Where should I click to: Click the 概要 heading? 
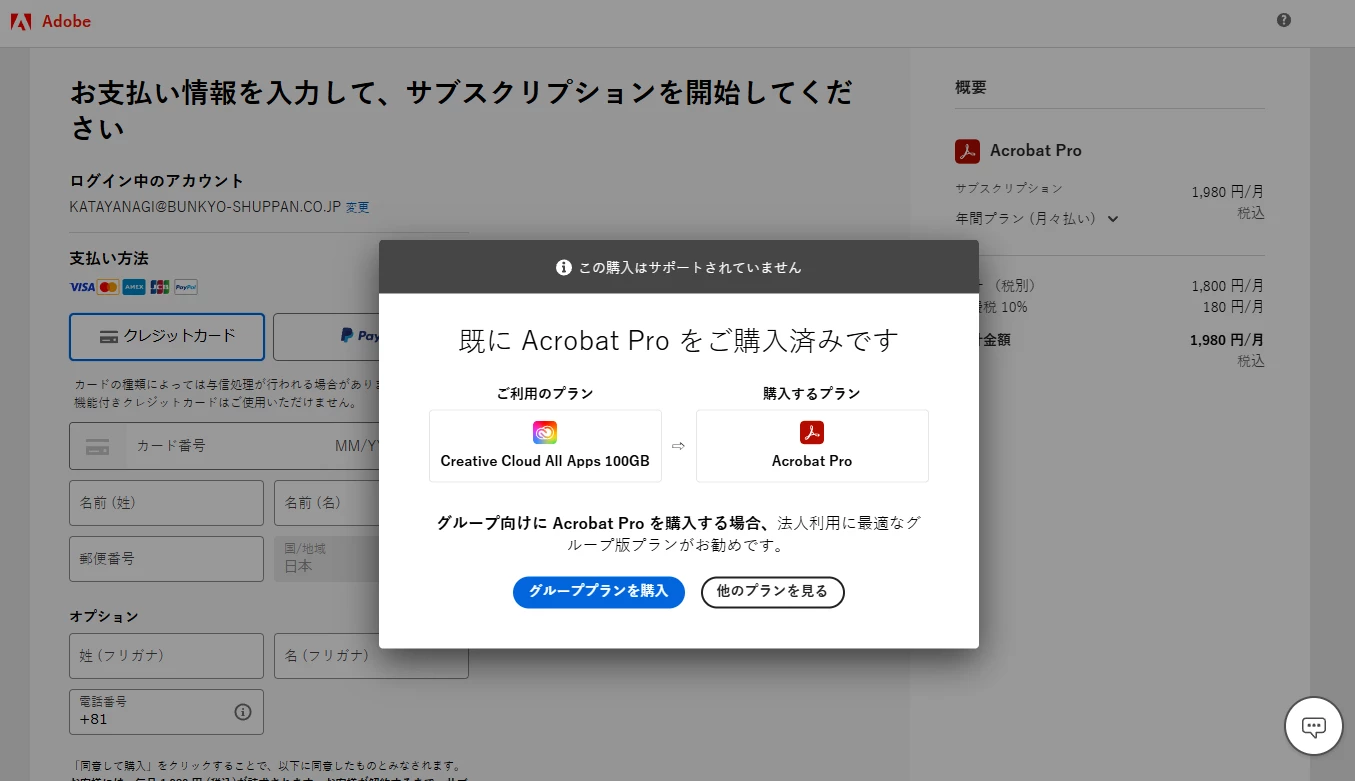click(x=971, y=88)
